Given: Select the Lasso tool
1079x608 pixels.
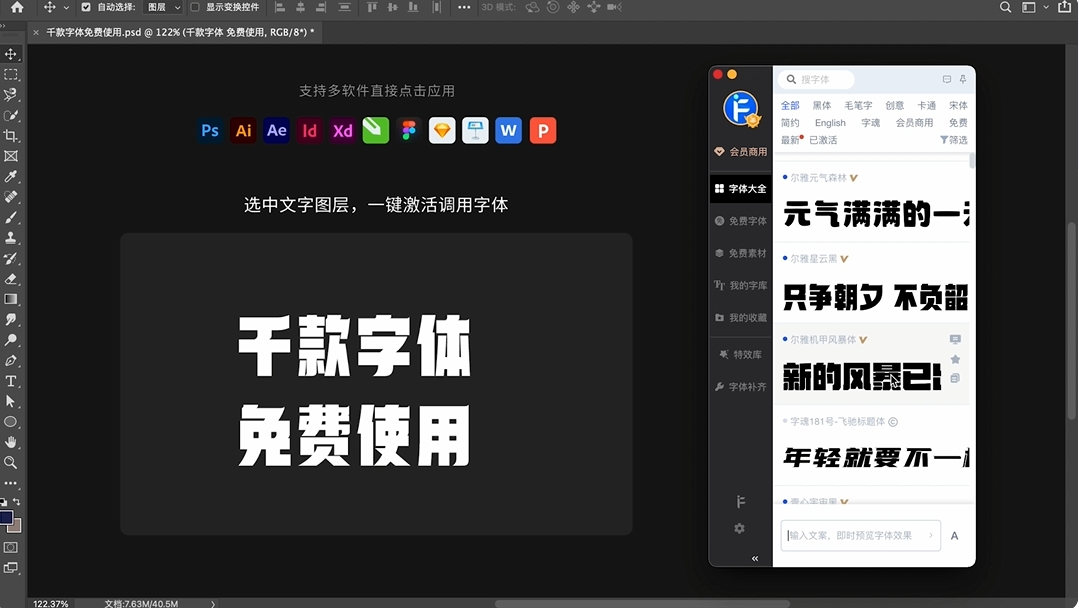Looking at the screenshot, I should 11,95.
